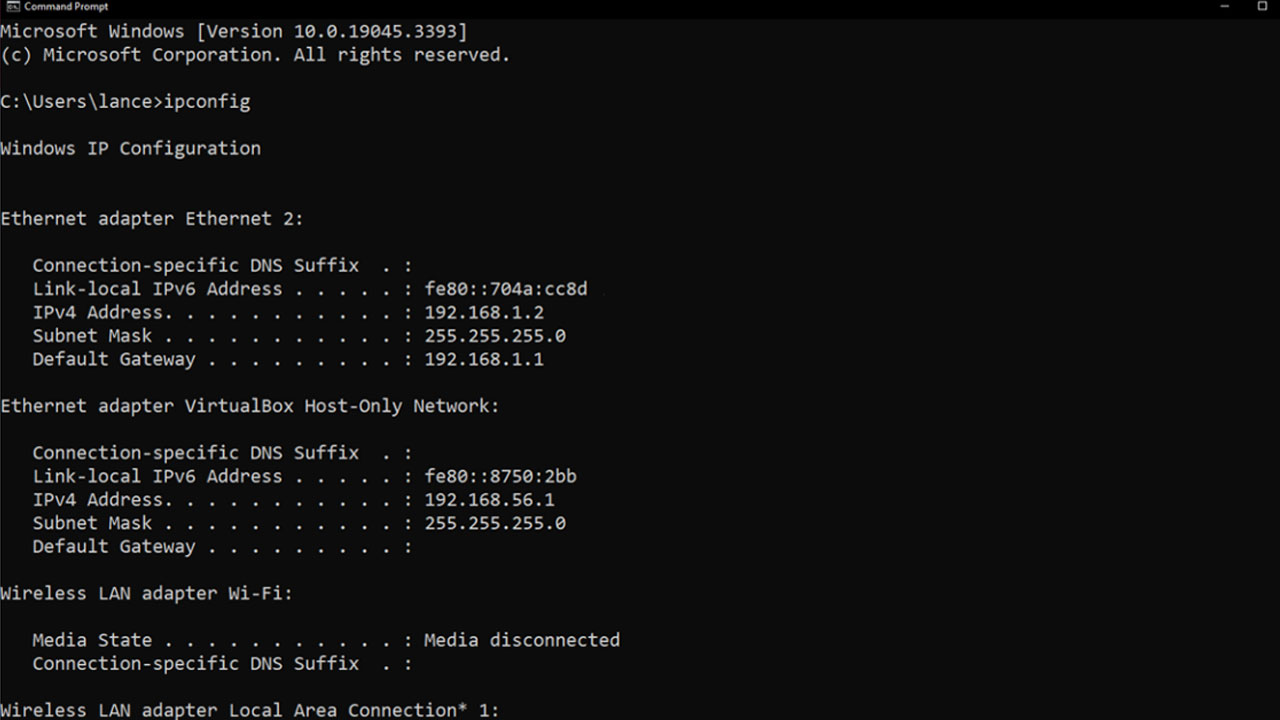Maximize the Command Prompt window

1262,6
